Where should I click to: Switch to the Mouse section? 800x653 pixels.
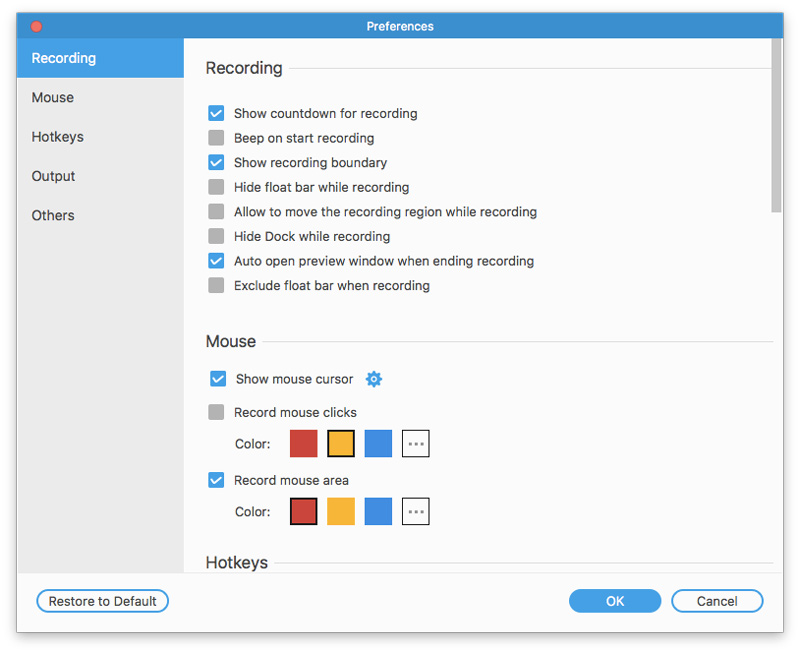pos(53,98)
